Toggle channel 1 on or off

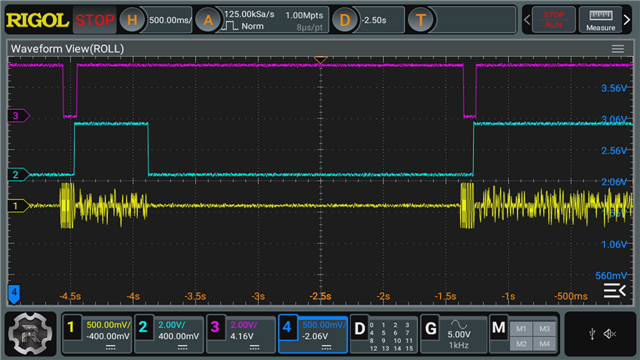click(x=71, y=327)
